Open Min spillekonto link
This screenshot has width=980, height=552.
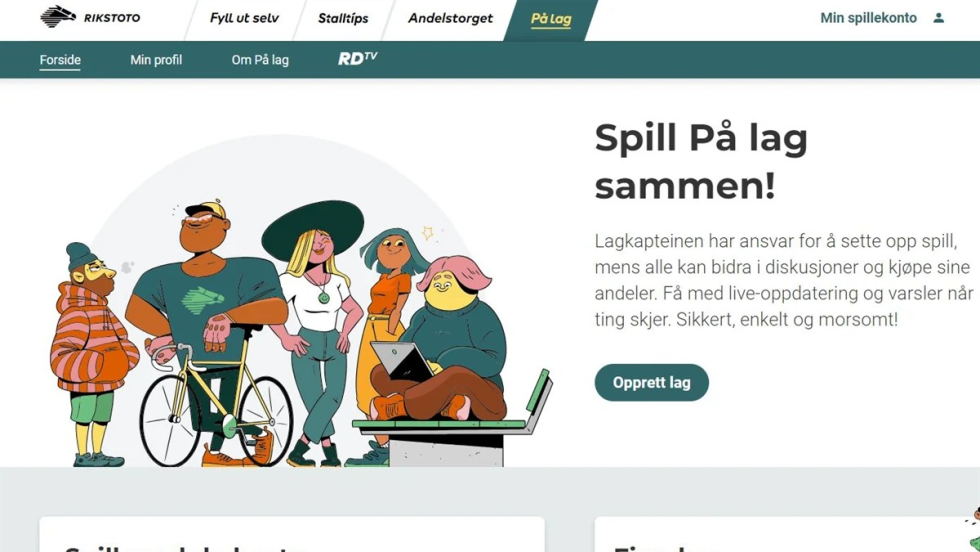pos(868,18)
